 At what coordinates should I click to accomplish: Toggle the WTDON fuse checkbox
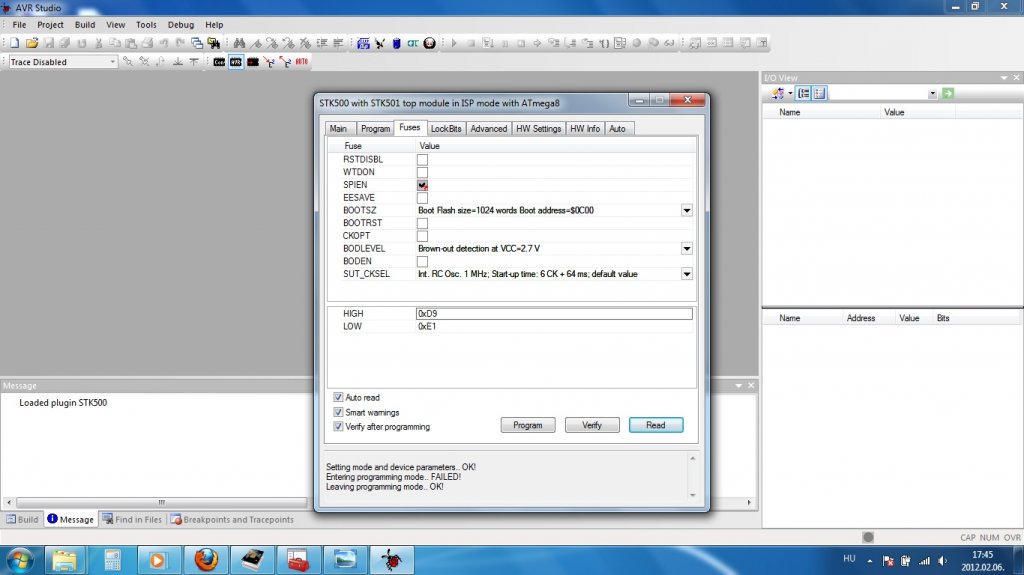[x=423, y=172]
